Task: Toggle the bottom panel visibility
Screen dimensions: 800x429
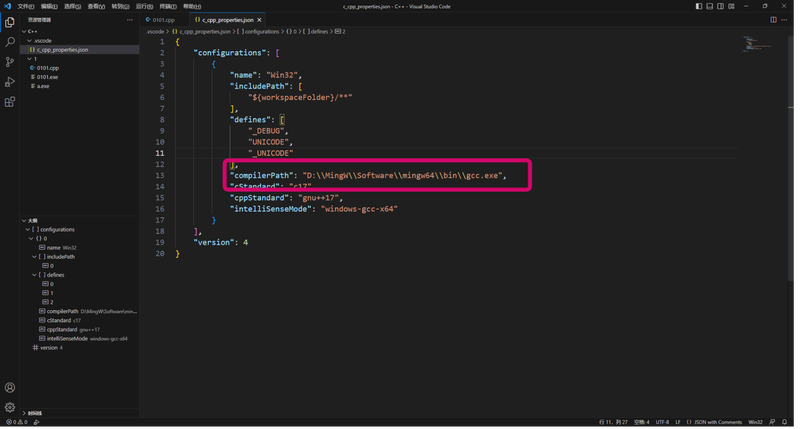Action: [709, 6]
